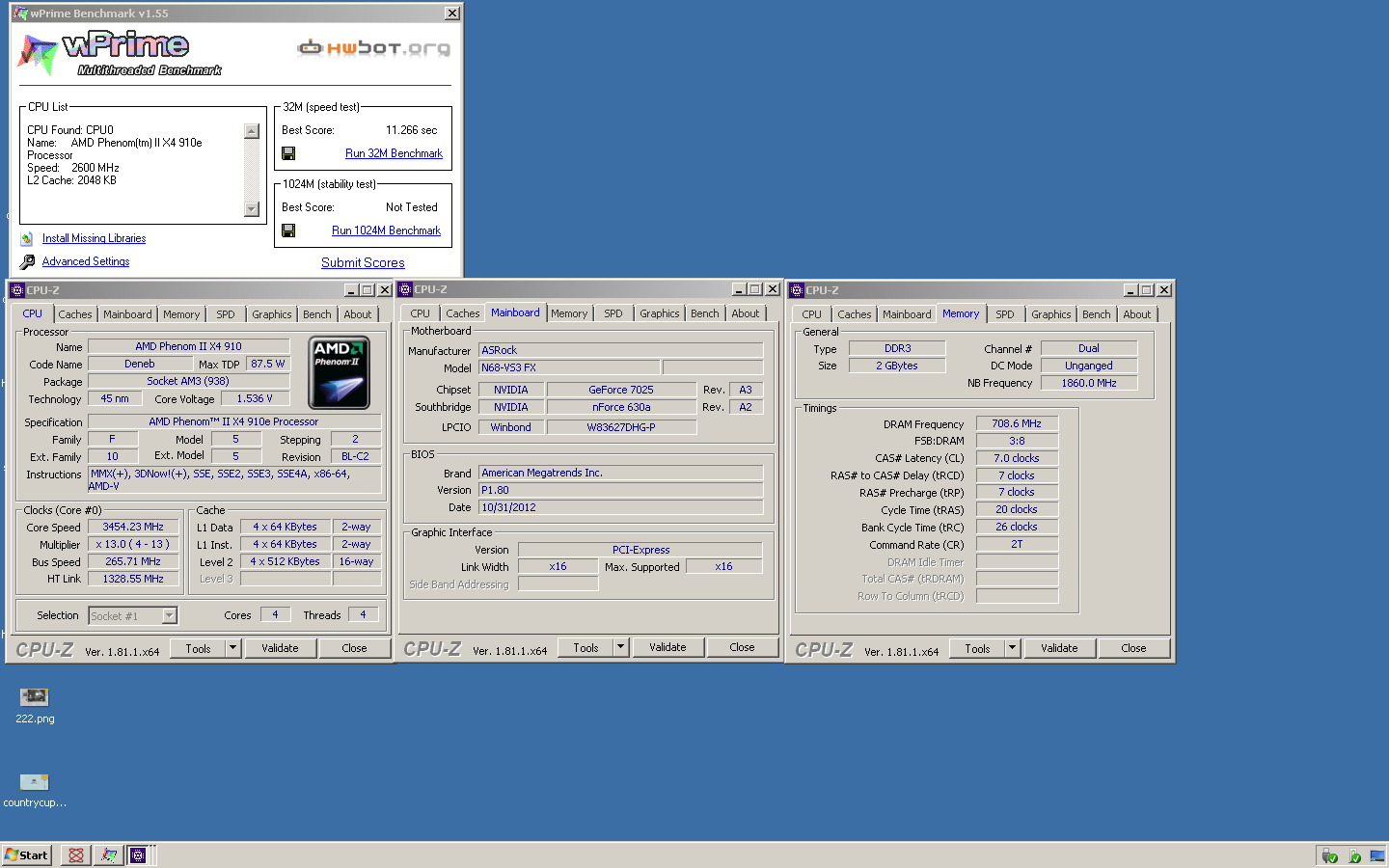Viewport: 1389px width, 868px height.
Task: Open Tools dropdown arrow in Memory CPU-Z window
Action: coord(1012,648)
